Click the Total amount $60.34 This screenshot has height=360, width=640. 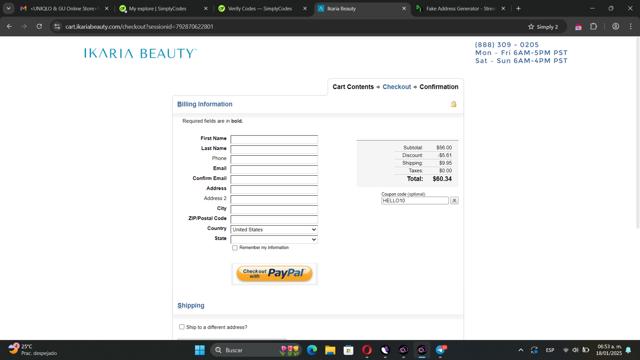442,179
